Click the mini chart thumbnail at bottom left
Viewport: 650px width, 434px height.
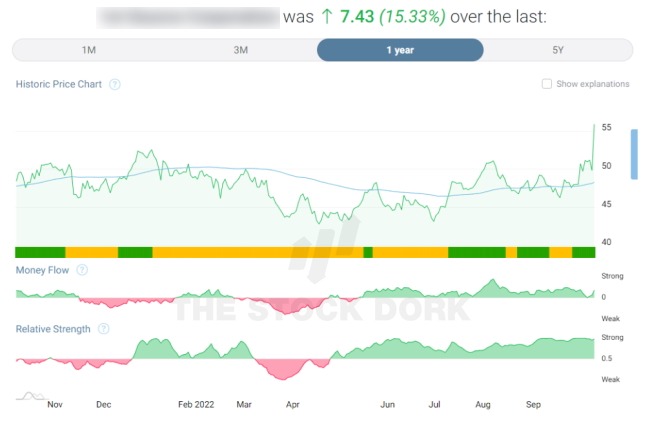pyautogui.click(x=30, y=396)
